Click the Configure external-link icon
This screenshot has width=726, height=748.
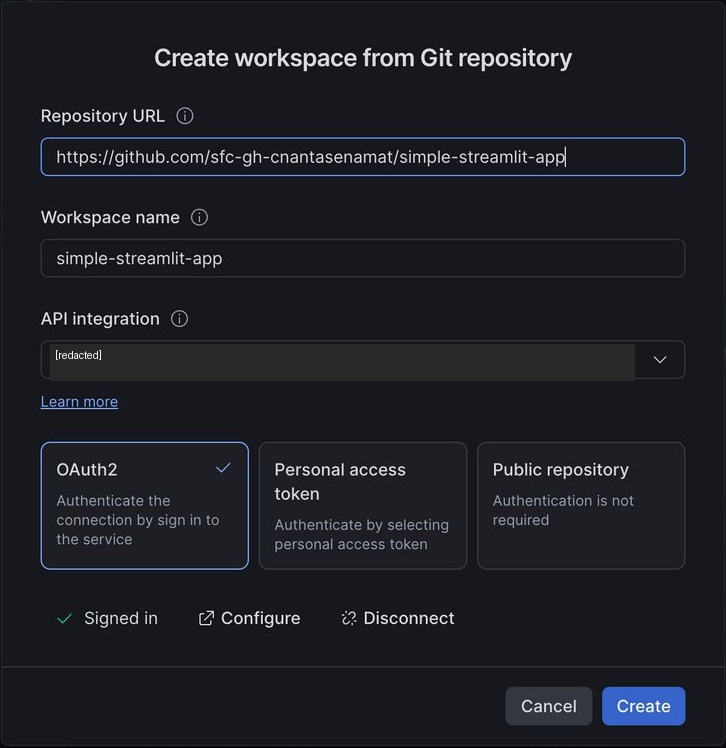click(206, 618)
